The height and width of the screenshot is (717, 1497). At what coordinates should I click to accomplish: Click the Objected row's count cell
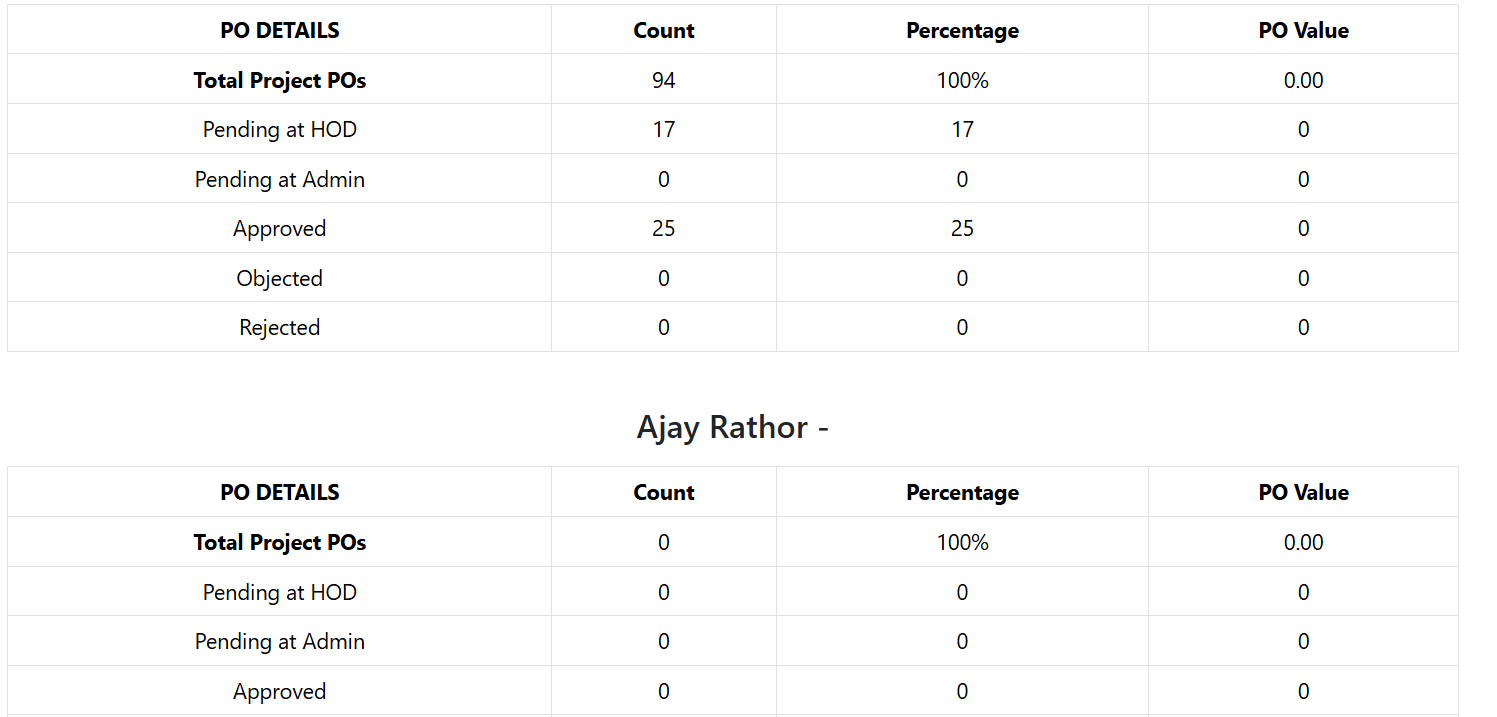[663, 278]
